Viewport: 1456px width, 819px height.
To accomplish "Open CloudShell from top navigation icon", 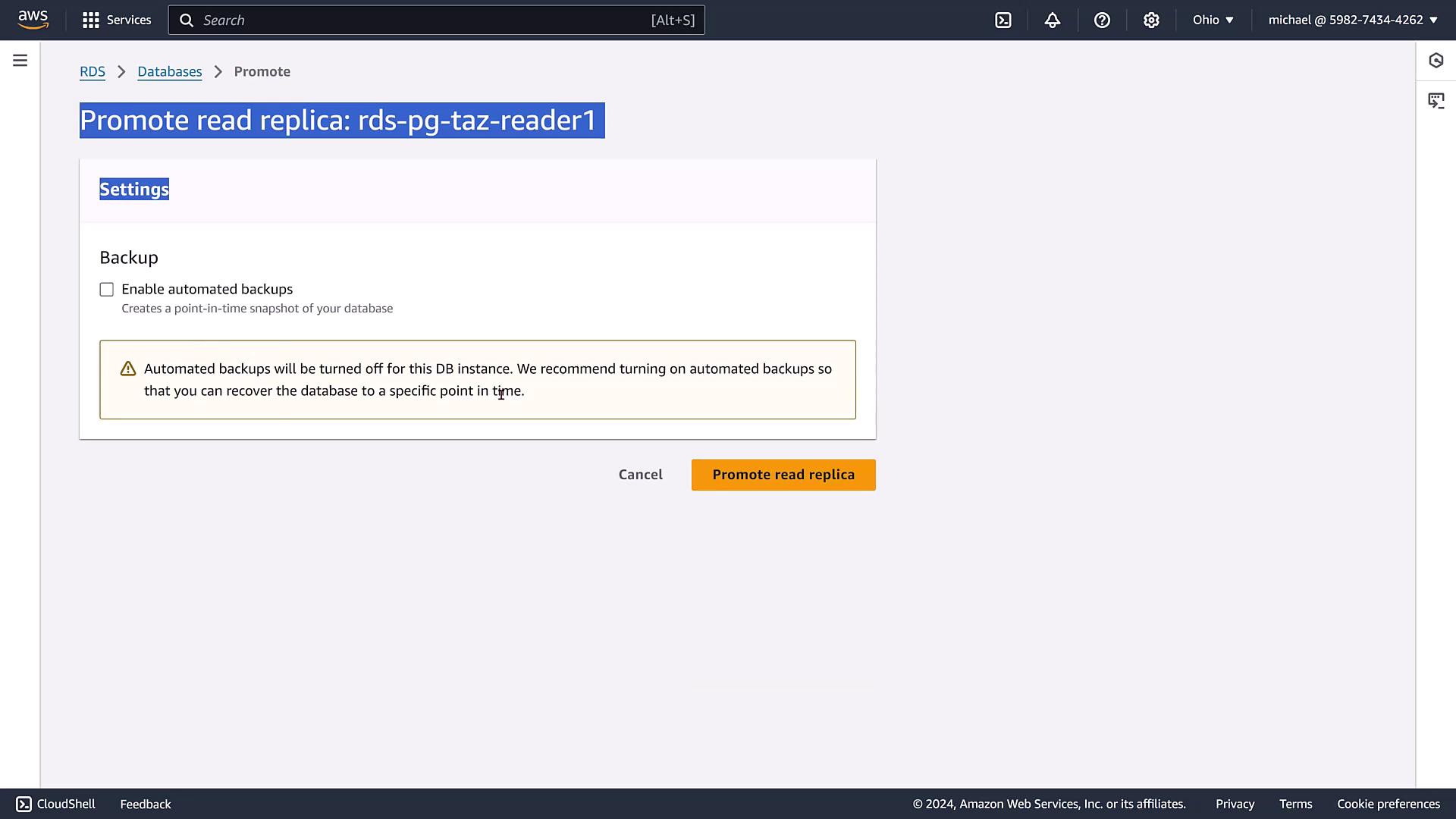I will (1003, 20).
